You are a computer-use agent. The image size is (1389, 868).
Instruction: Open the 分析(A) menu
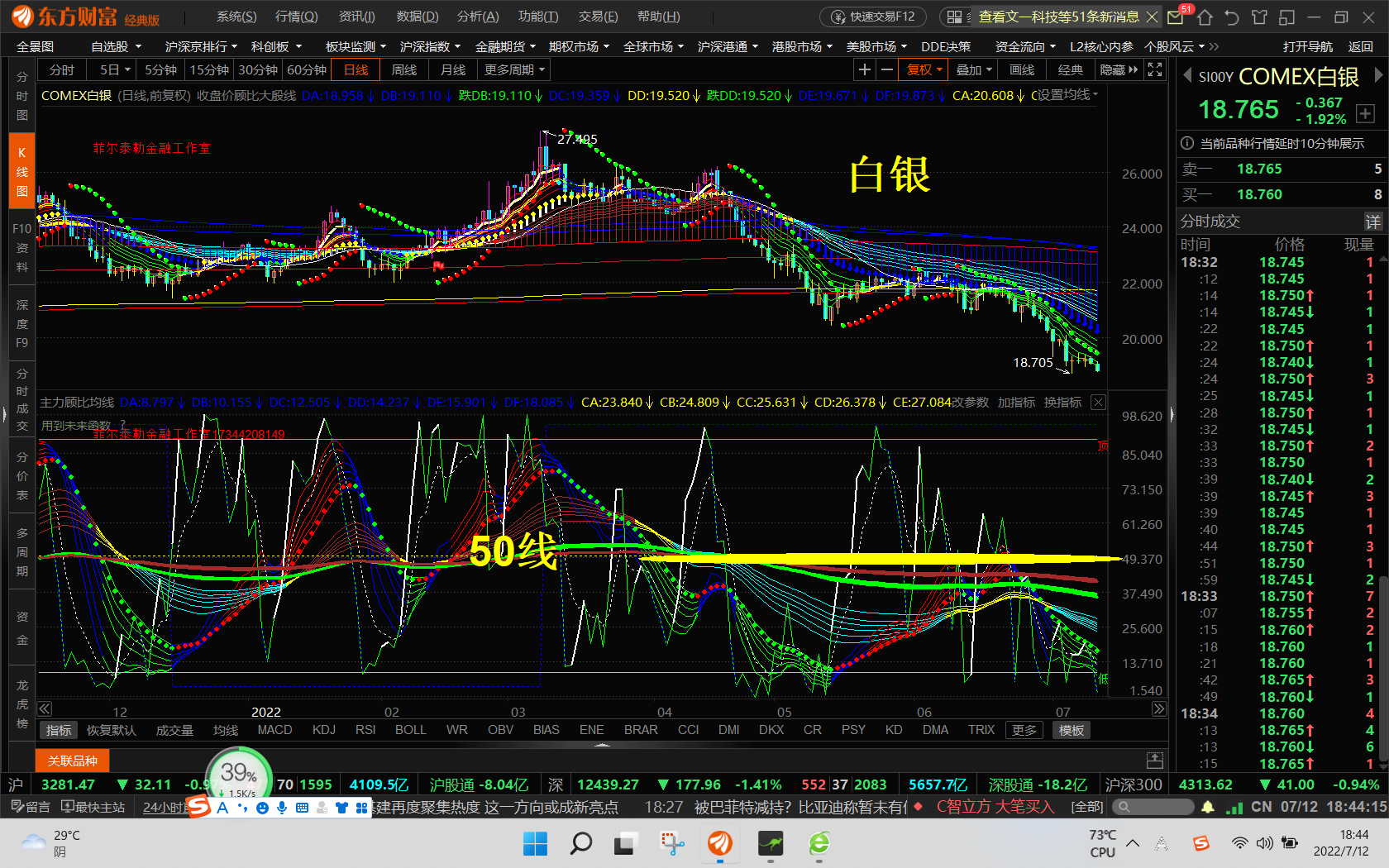[478, 17]
